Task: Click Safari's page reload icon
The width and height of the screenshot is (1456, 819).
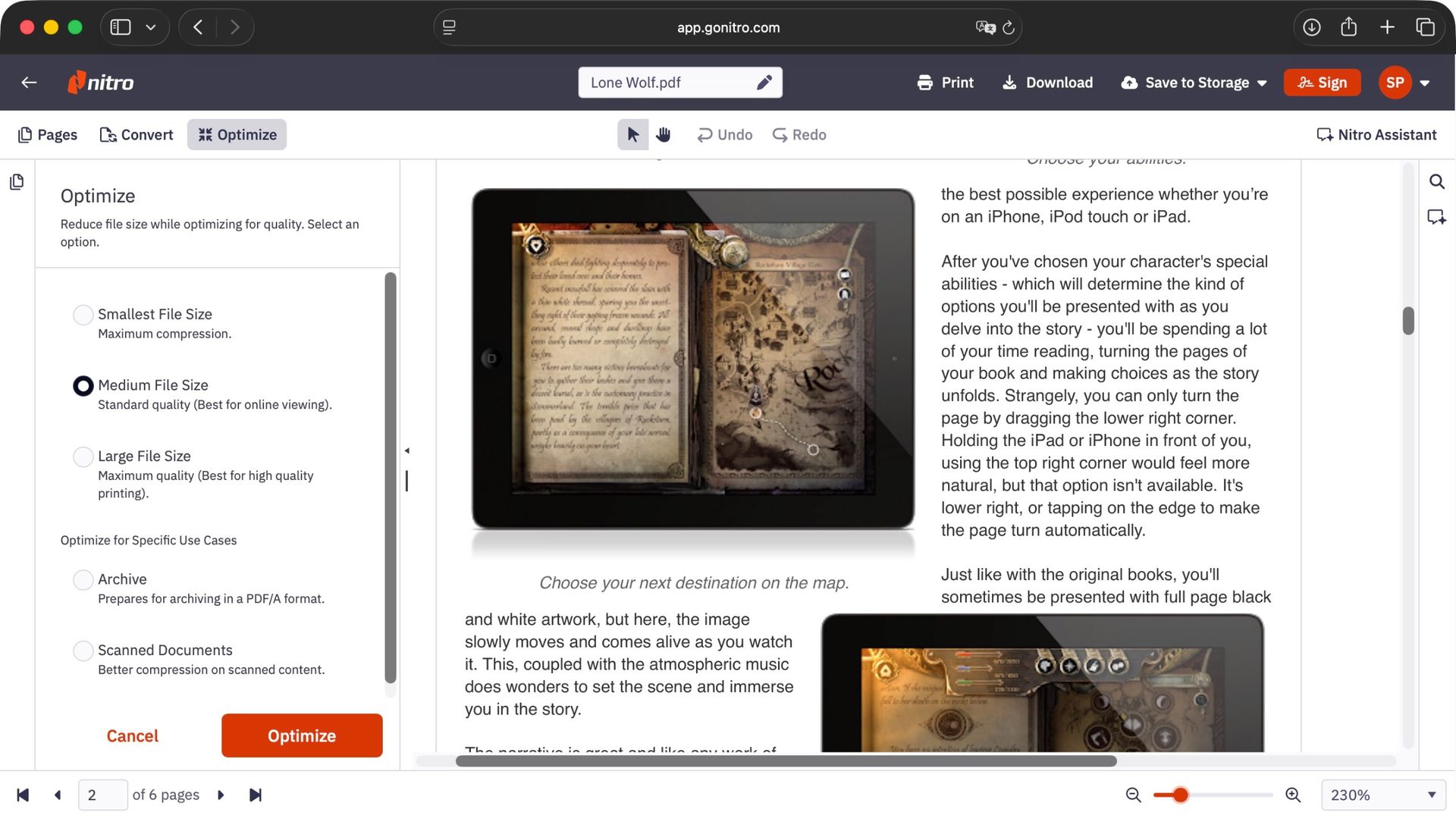Action: 1009,27
